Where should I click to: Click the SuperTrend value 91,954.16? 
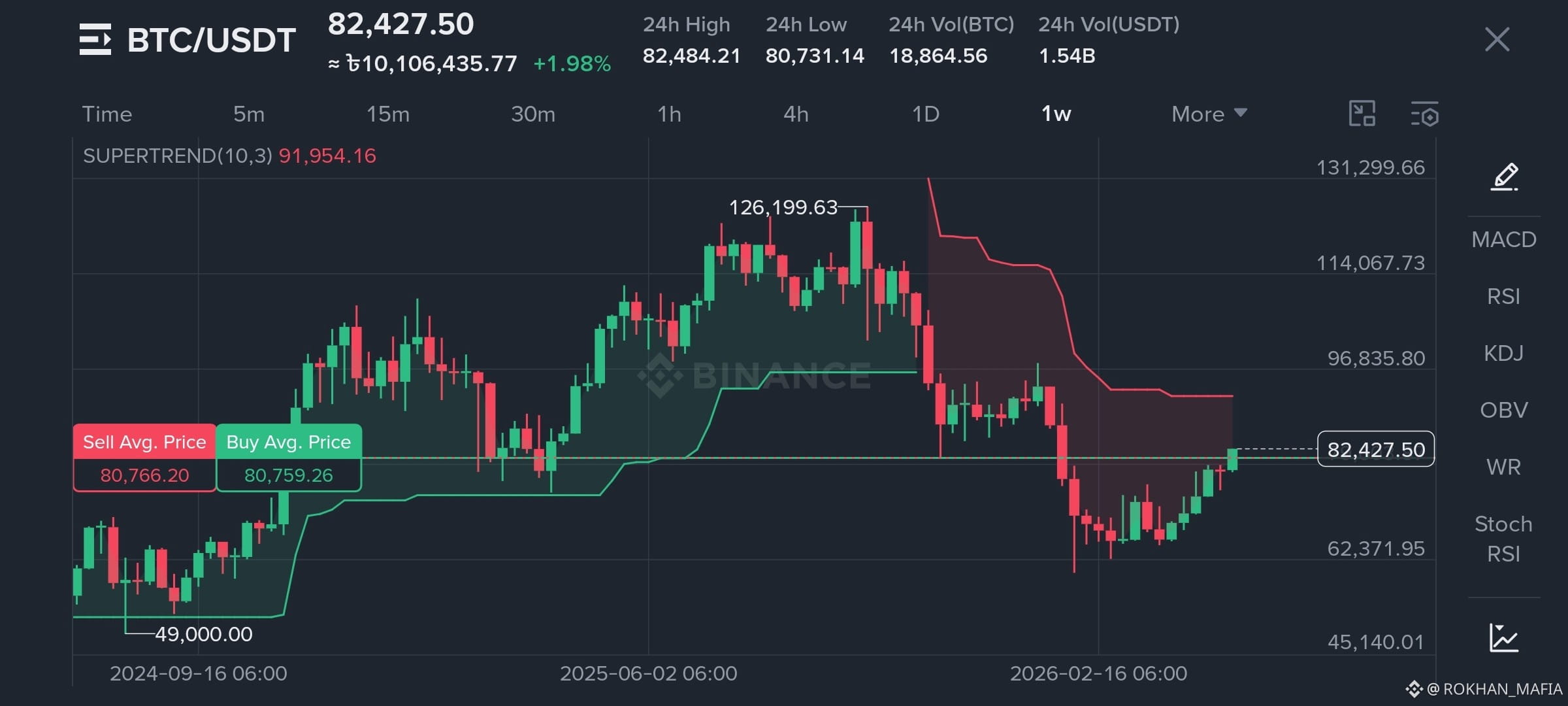[327, 156]
